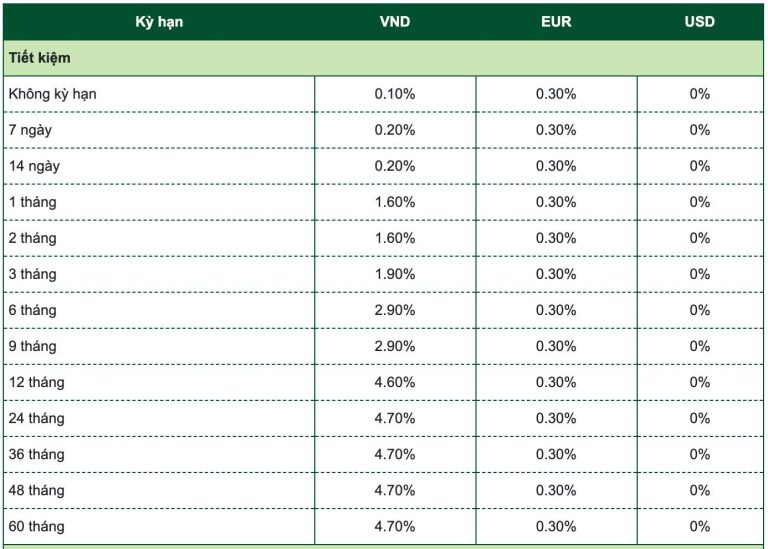Click the 1 tháng term label
This screenshot has height=549, width=768.
pos(33,202)
